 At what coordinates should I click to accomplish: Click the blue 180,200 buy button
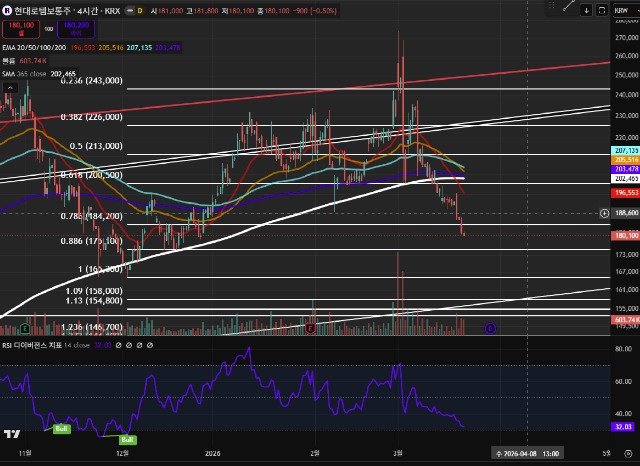76,29
